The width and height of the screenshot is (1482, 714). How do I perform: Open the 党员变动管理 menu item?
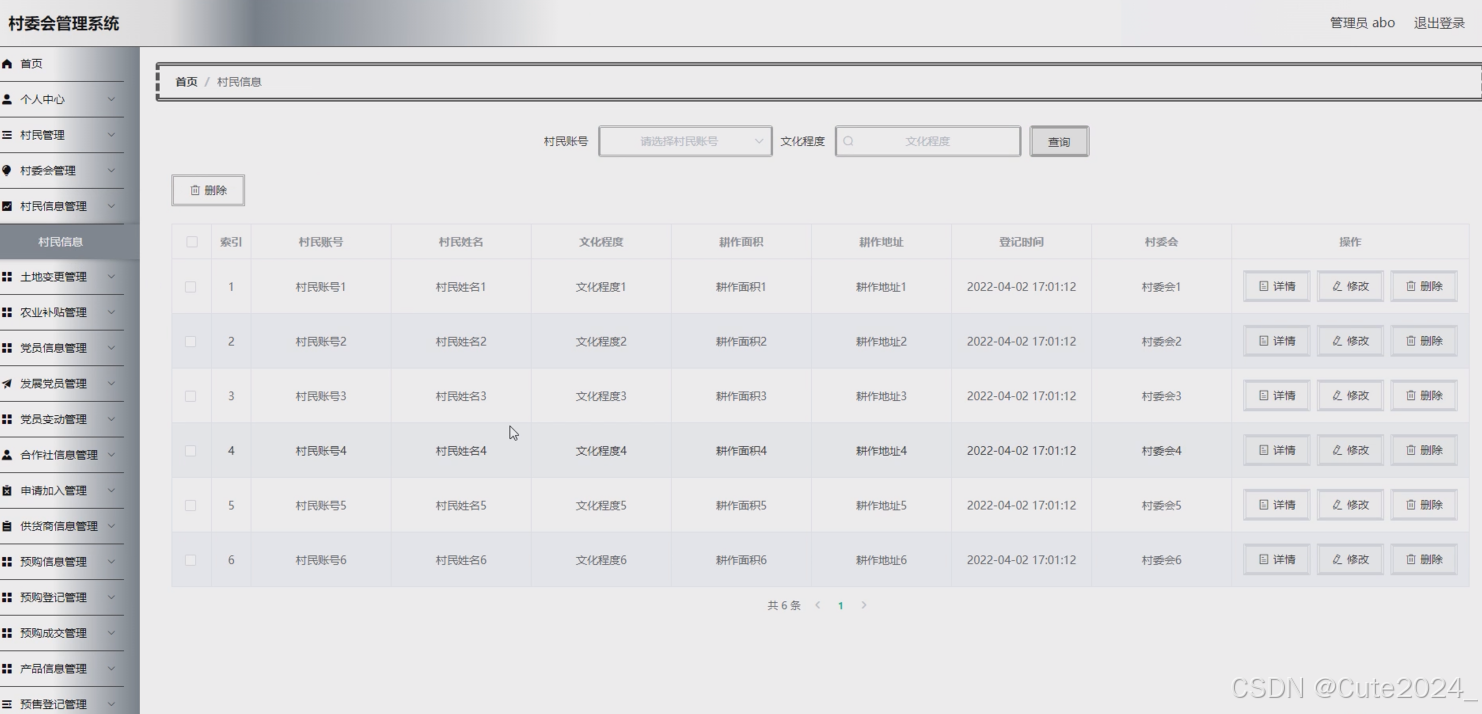tap(62, 419)
